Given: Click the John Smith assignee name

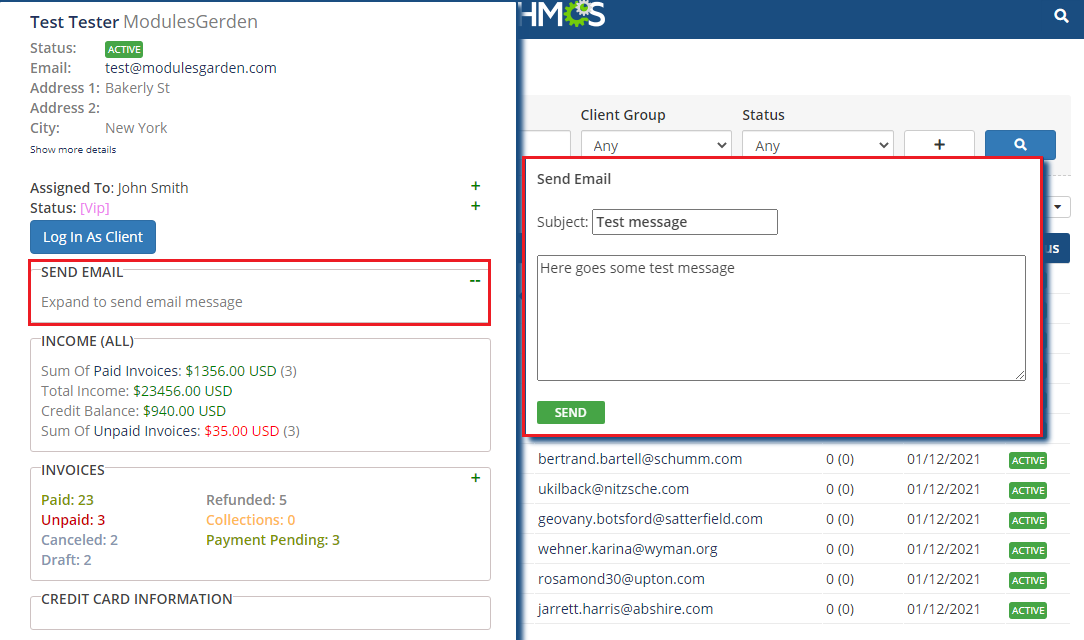Looking at the screenshot, I should tap(153, 188).
